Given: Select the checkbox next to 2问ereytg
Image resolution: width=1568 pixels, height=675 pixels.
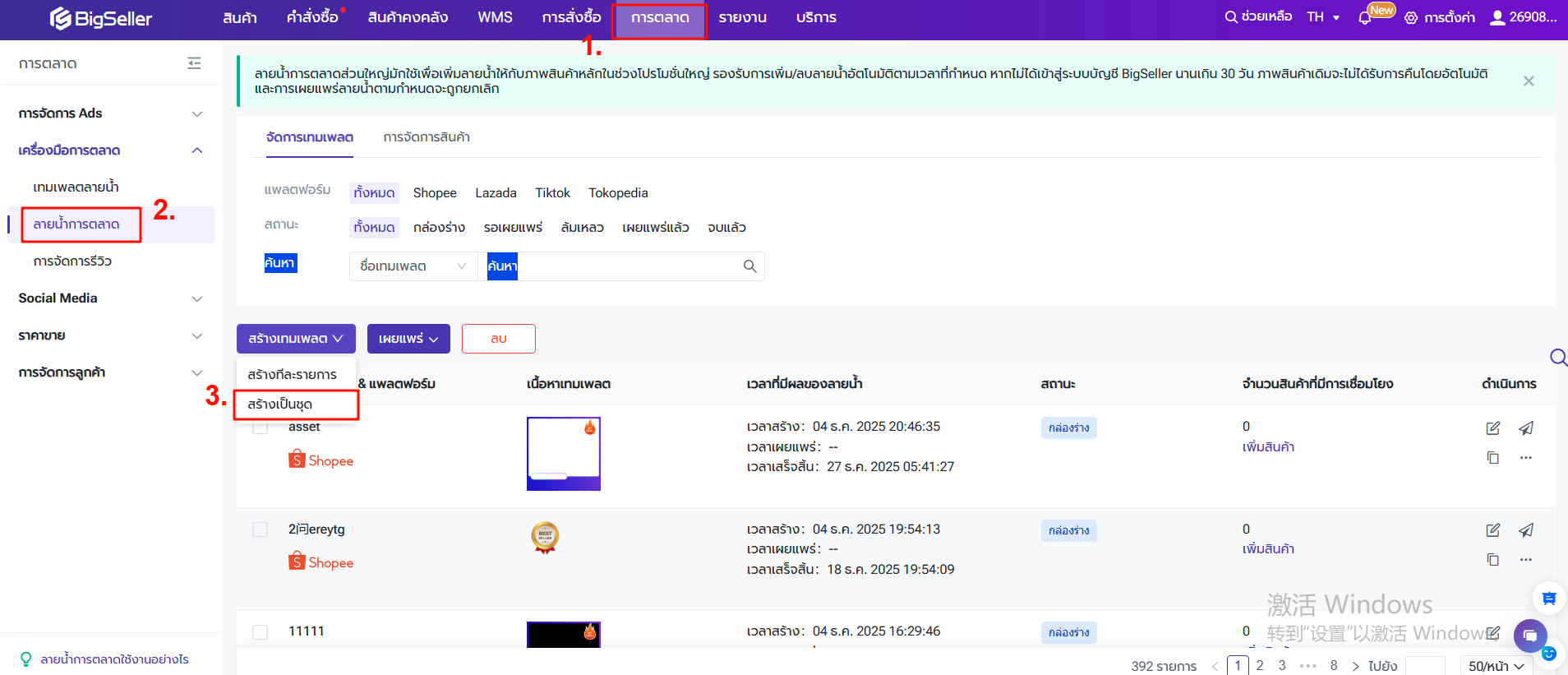Looking at the screenshot, I should click(x=261, y=529).
